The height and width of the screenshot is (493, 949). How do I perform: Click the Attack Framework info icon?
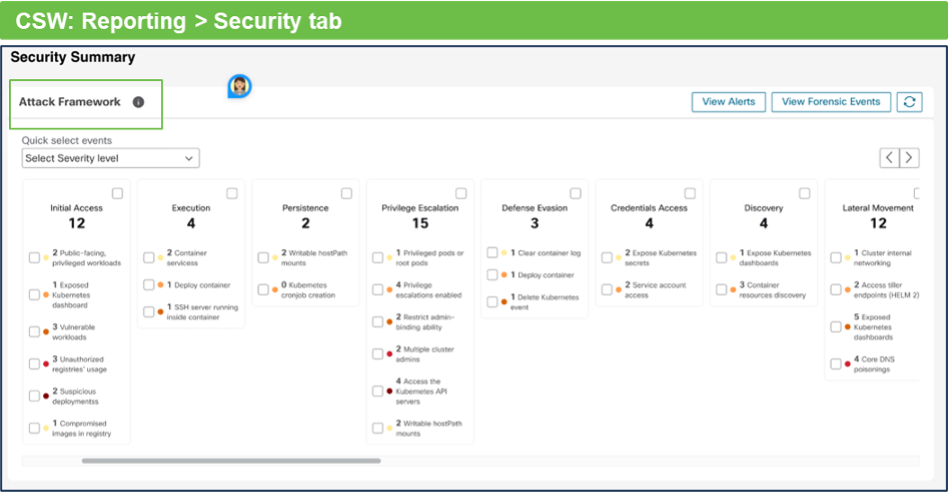(139, 102)
